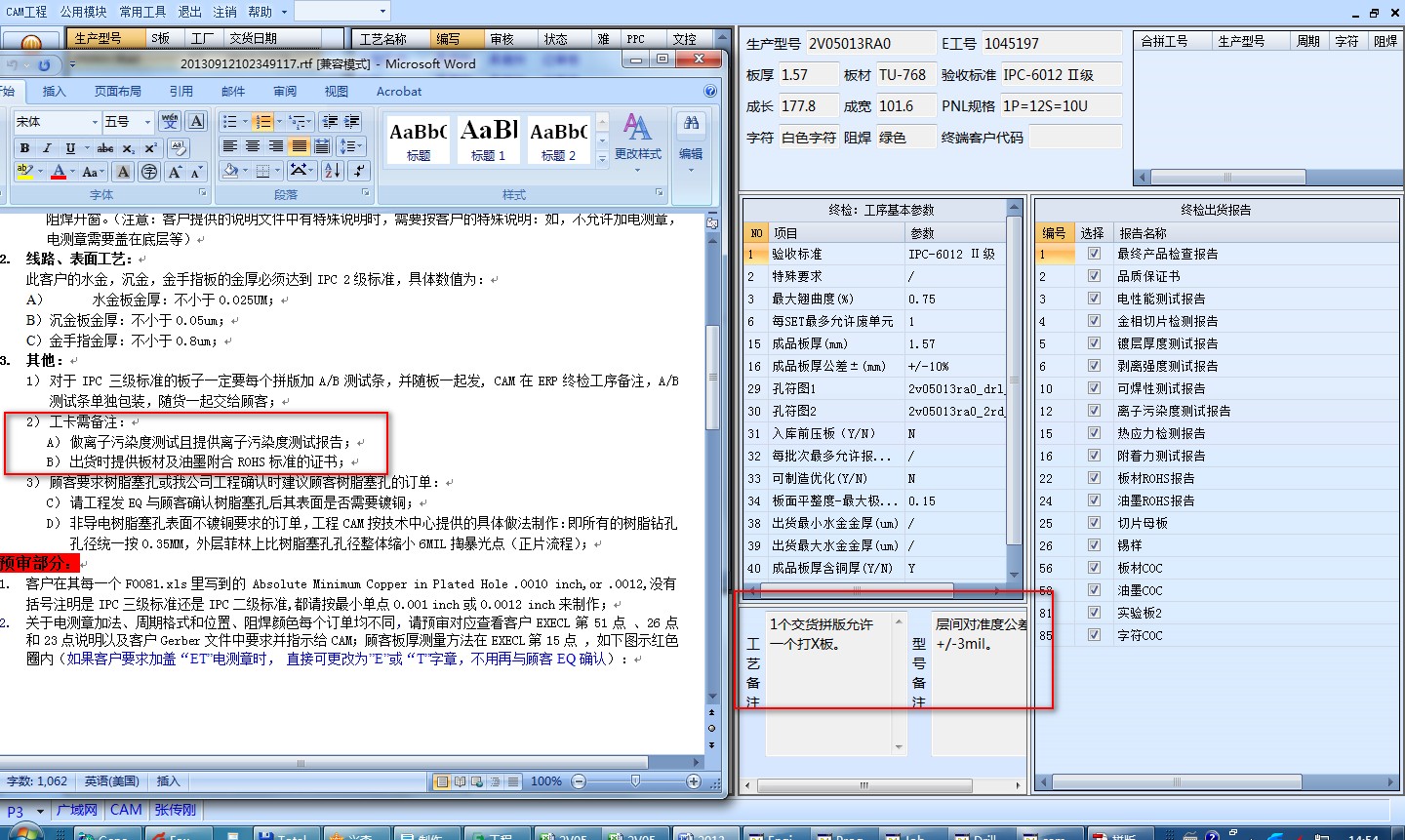Click the phonetic guide (wén) icon
Screen dimensions: 1405x840
[170, 121]
